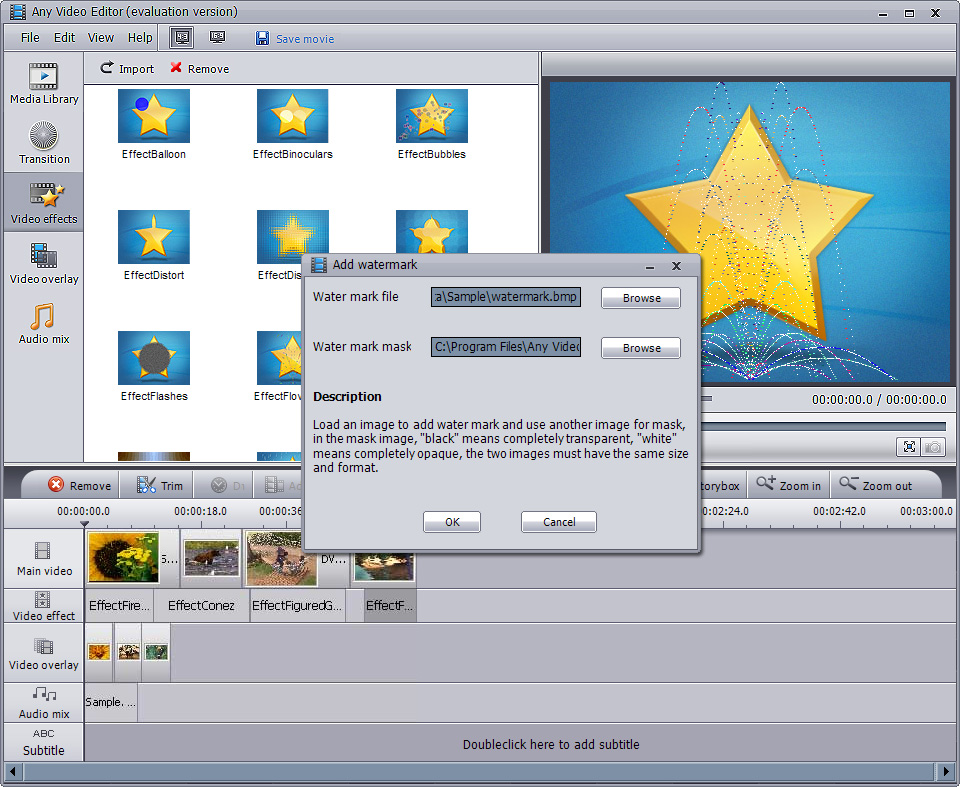The width and height of the screenshot is (960, 787).
Task: Click the Save movie link
Action: (x=305, y=39)
